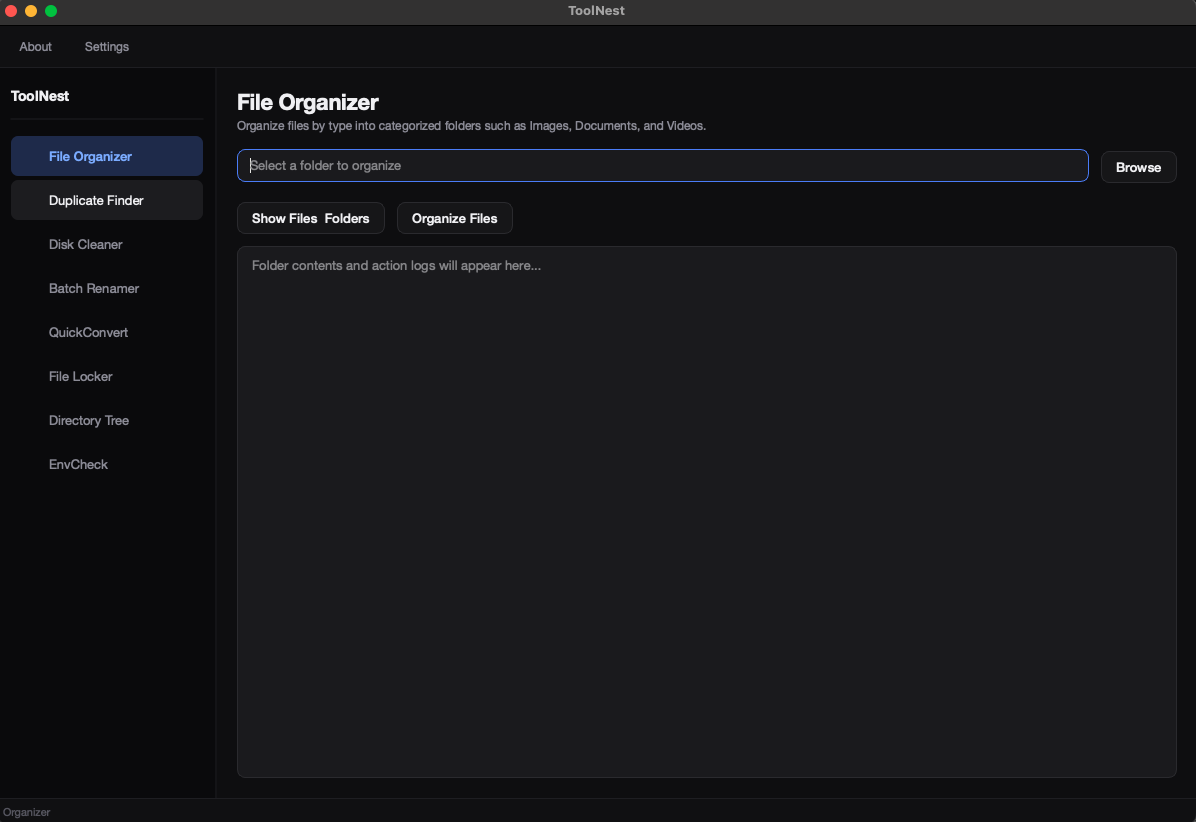Select File Organizer in the sidebar
The height and width of the screenshot is (822, 1196).
107,156
